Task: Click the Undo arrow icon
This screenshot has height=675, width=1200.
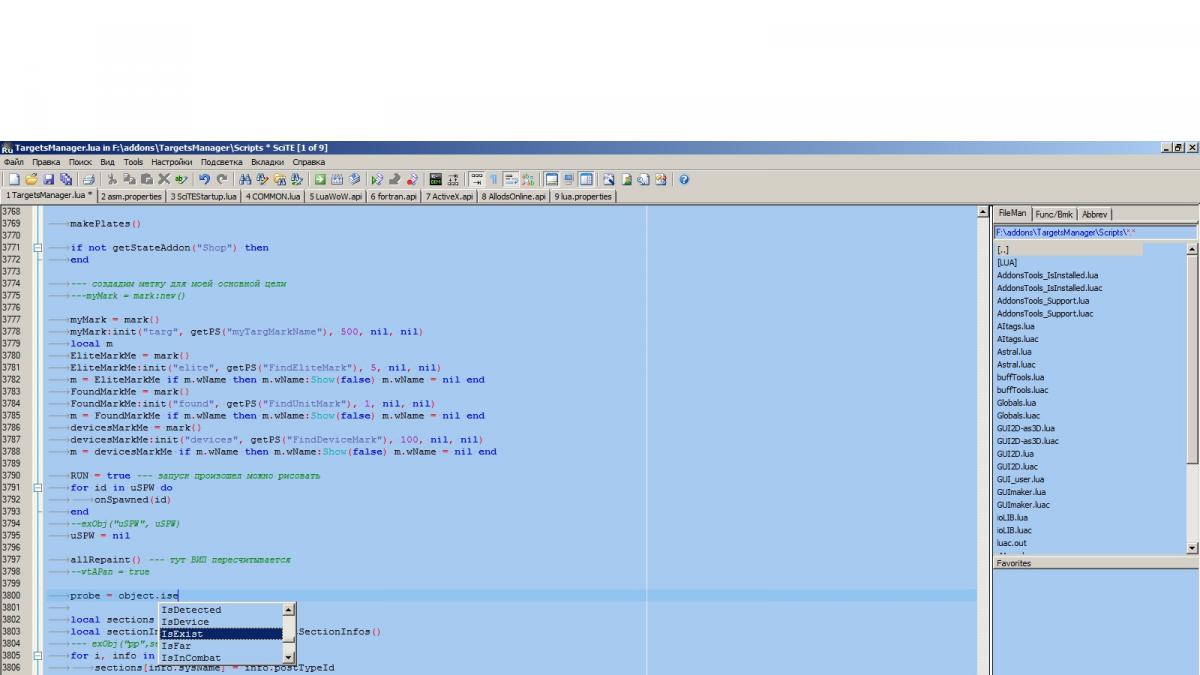Action: click(x=204, y=180)
